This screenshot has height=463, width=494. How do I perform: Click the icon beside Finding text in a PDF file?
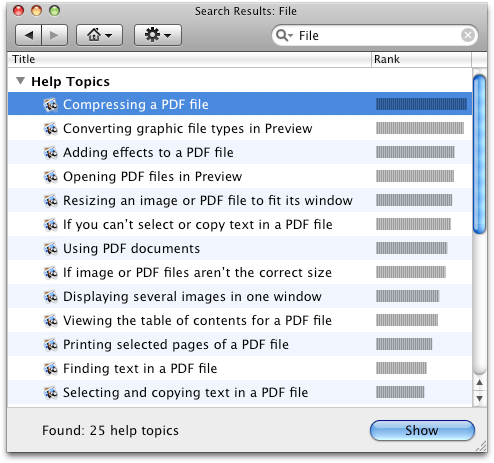click(51, 369)
